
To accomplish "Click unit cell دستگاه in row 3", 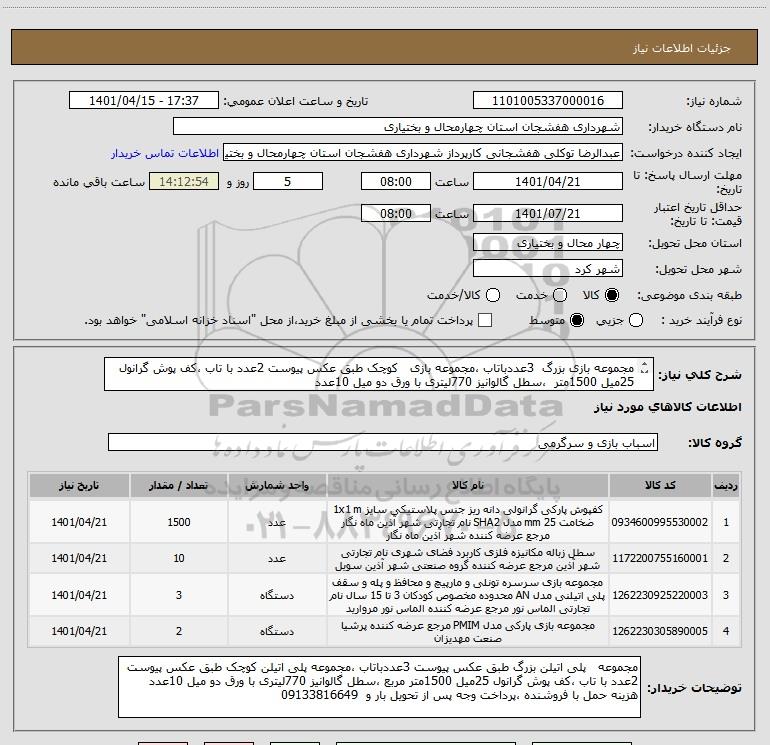I will (x=277, y=595).
